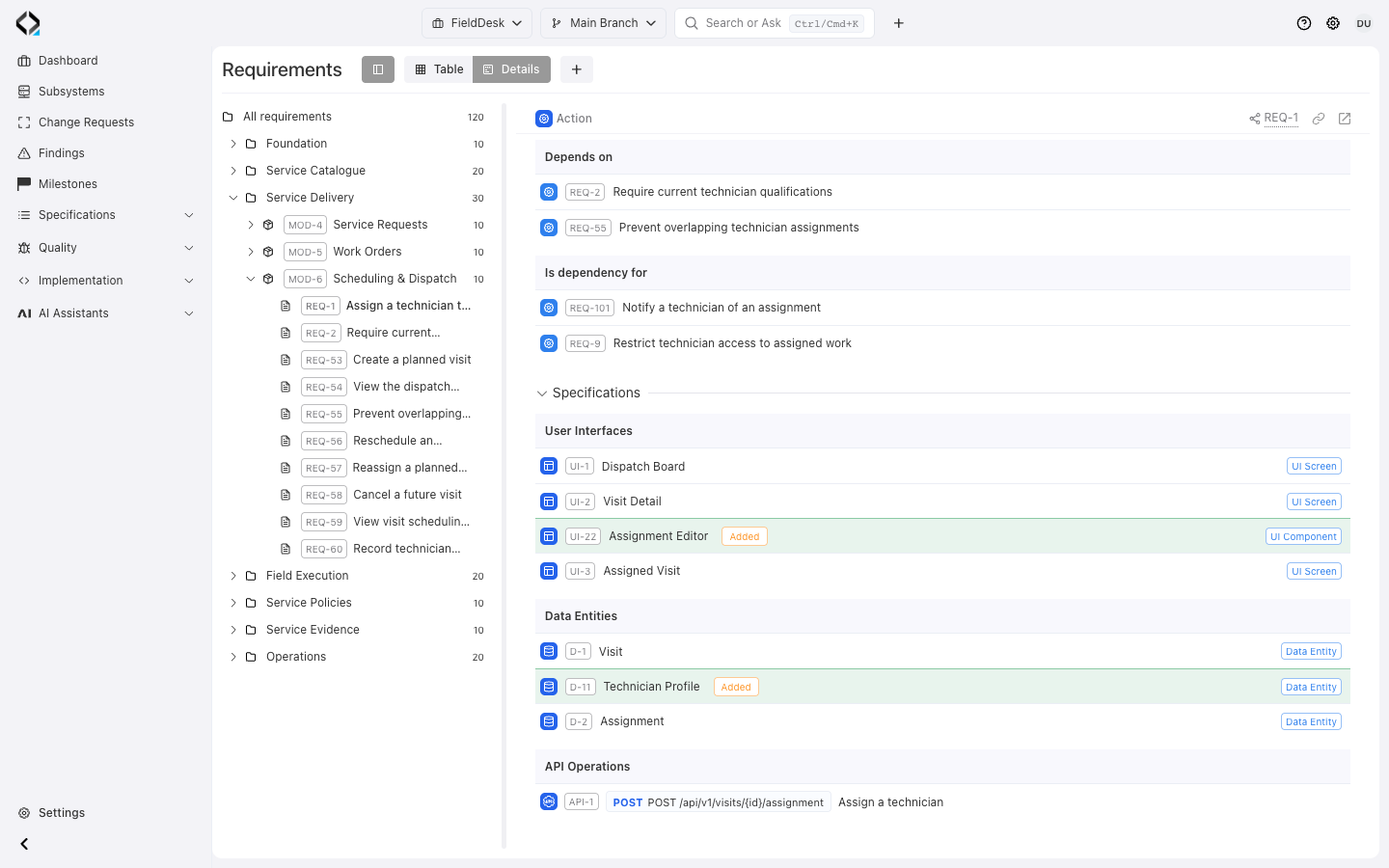Open the help icon in top bar
Image resolution: width=1389 pixels, height=868 pixels.
click(1304, 23)
